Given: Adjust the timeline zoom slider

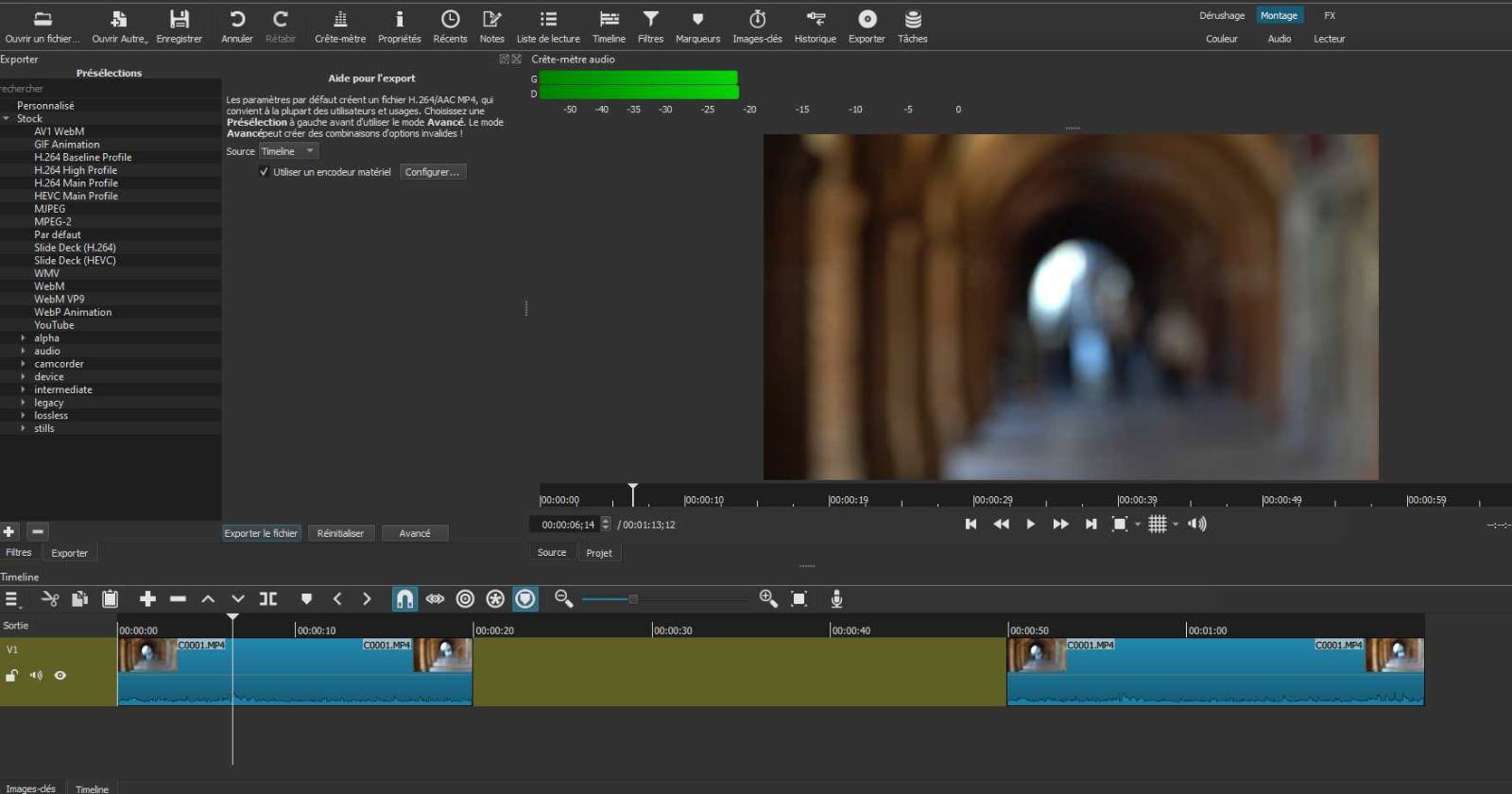Looking at the screenshot, I should [633, 599].
